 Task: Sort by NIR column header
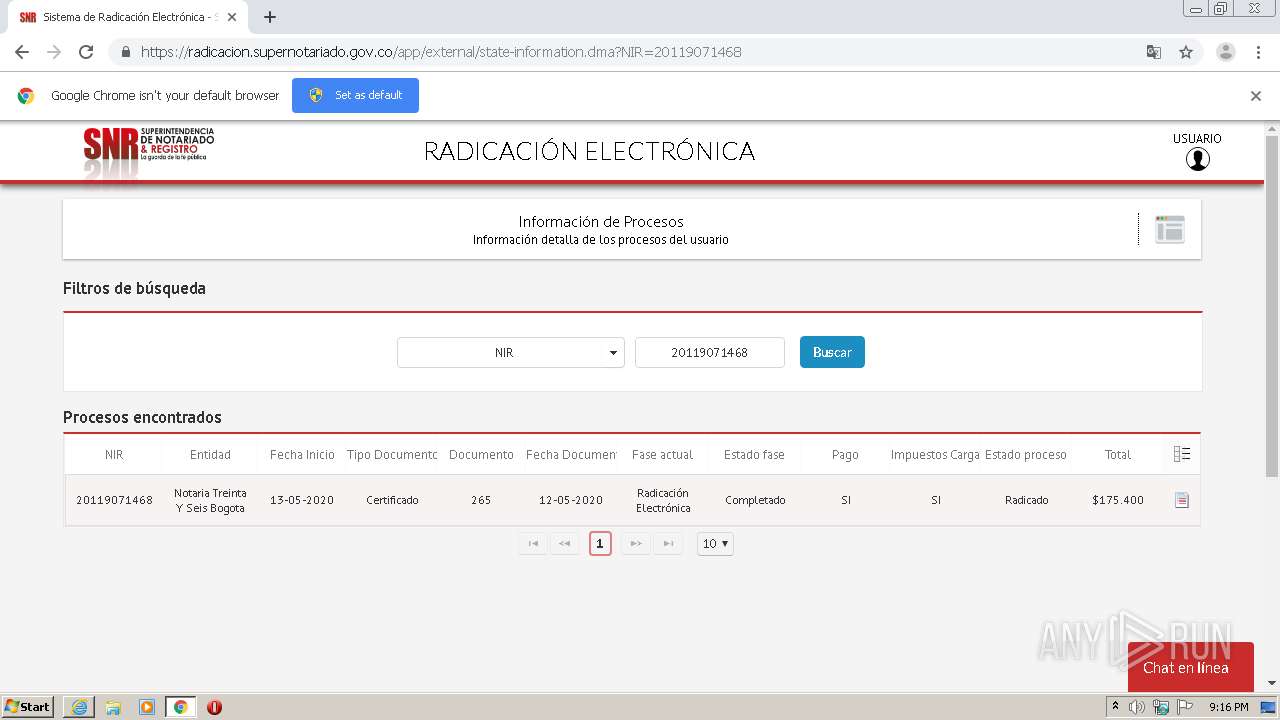pos(114,454)
